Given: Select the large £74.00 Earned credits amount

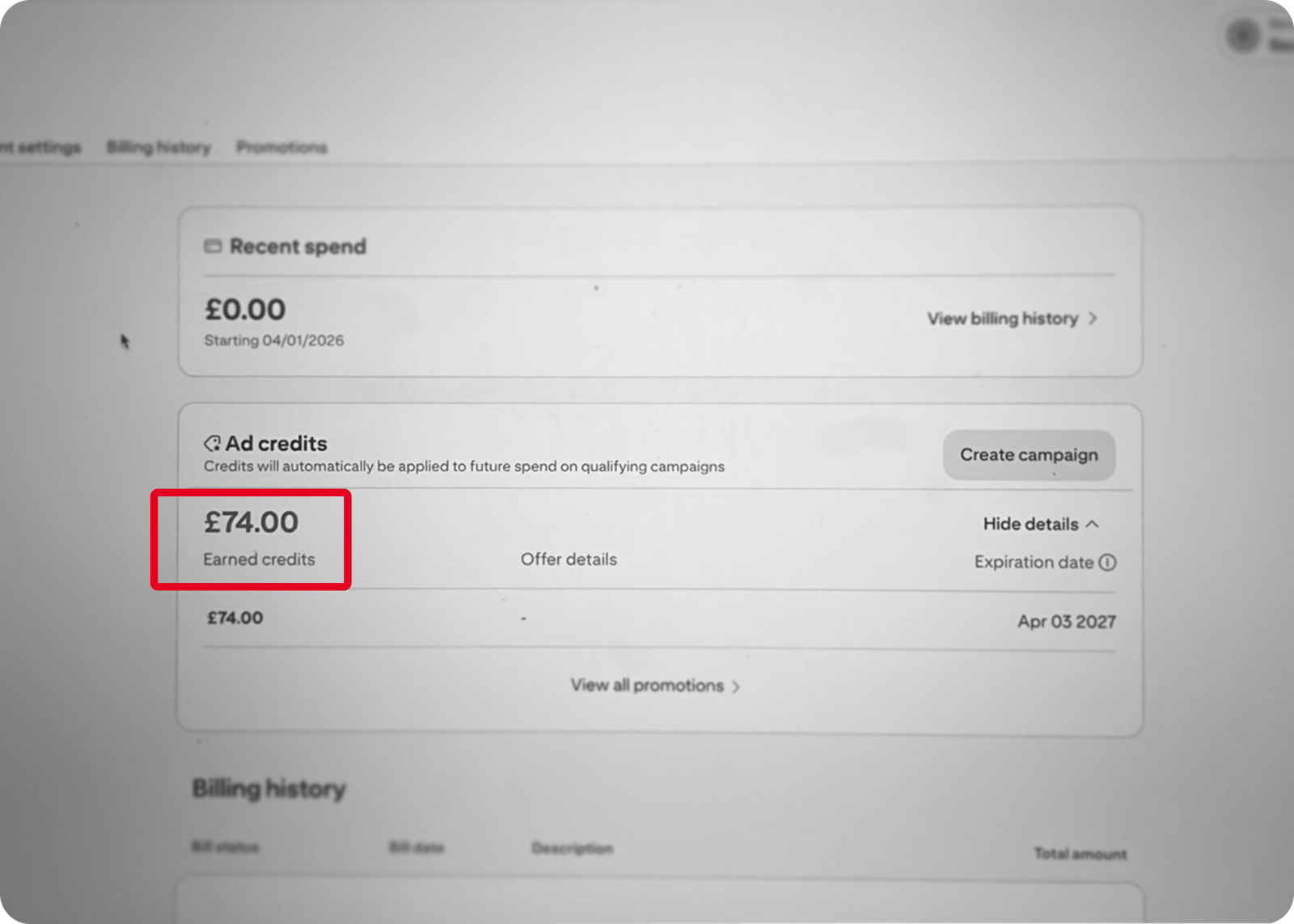Looking at the screenshot, I should [252, 522].
